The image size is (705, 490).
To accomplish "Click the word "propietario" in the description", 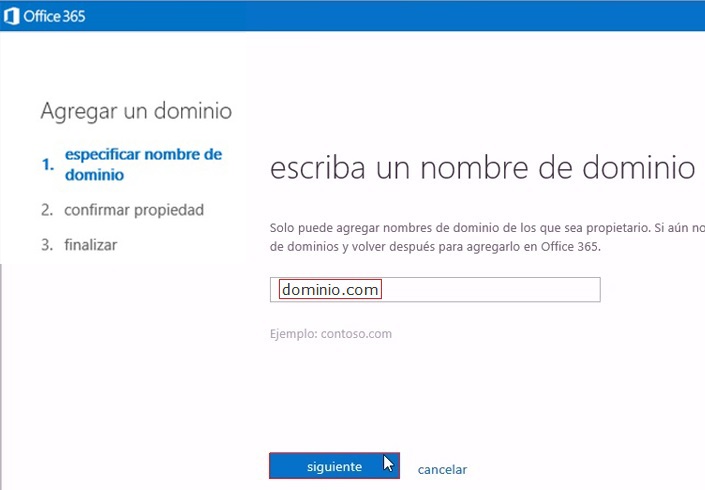I will coord(612,228).
